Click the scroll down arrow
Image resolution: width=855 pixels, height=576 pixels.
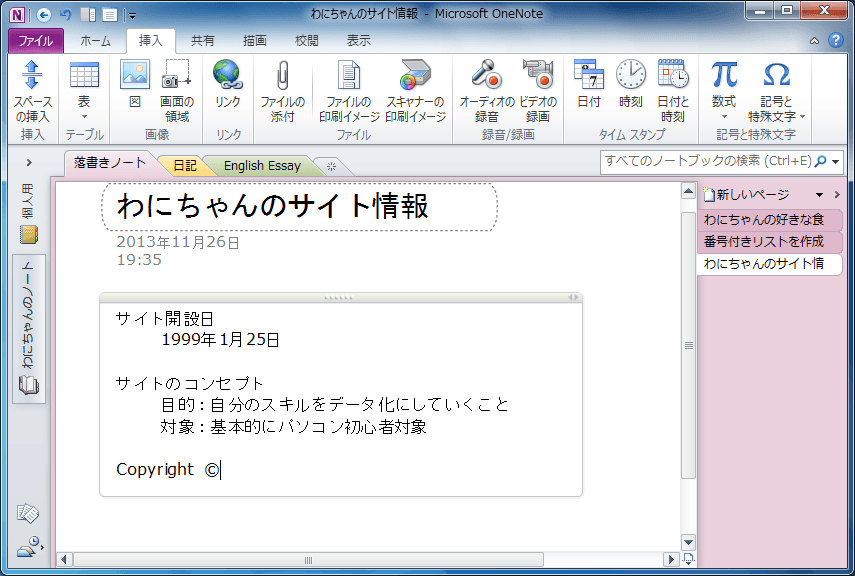688,542
